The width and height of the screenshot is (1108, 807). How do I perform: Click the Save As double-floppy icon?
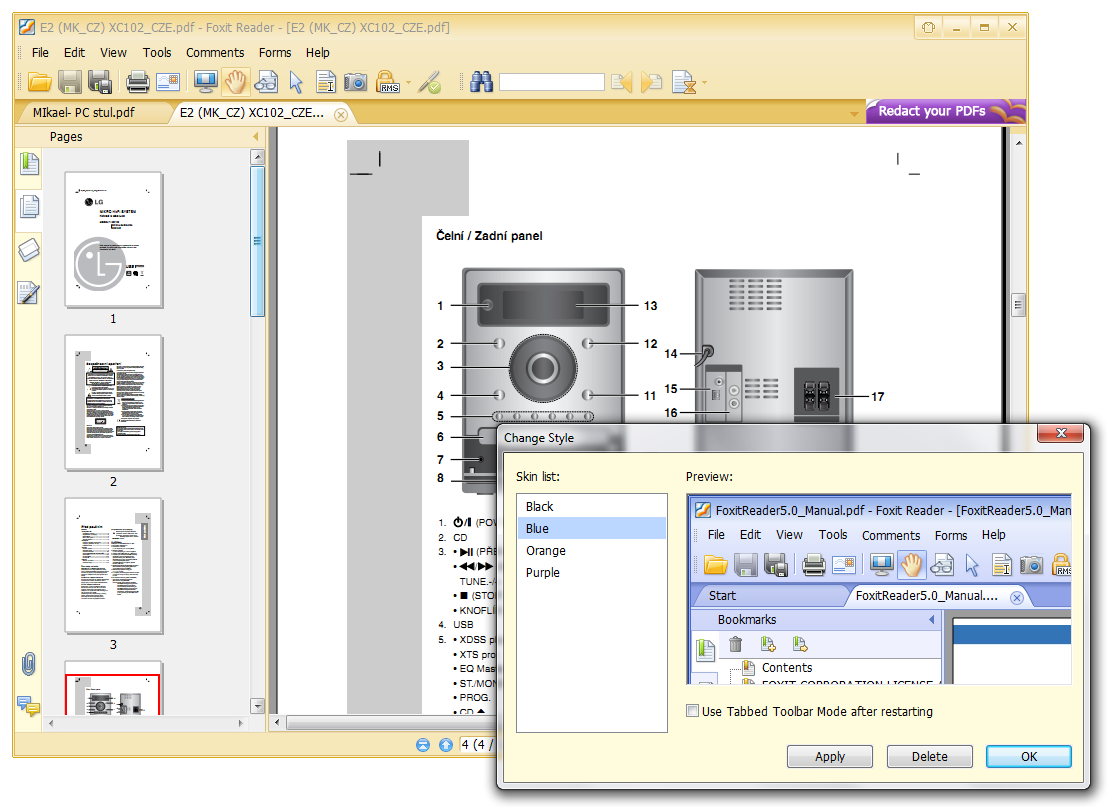(x=100, y=83)
